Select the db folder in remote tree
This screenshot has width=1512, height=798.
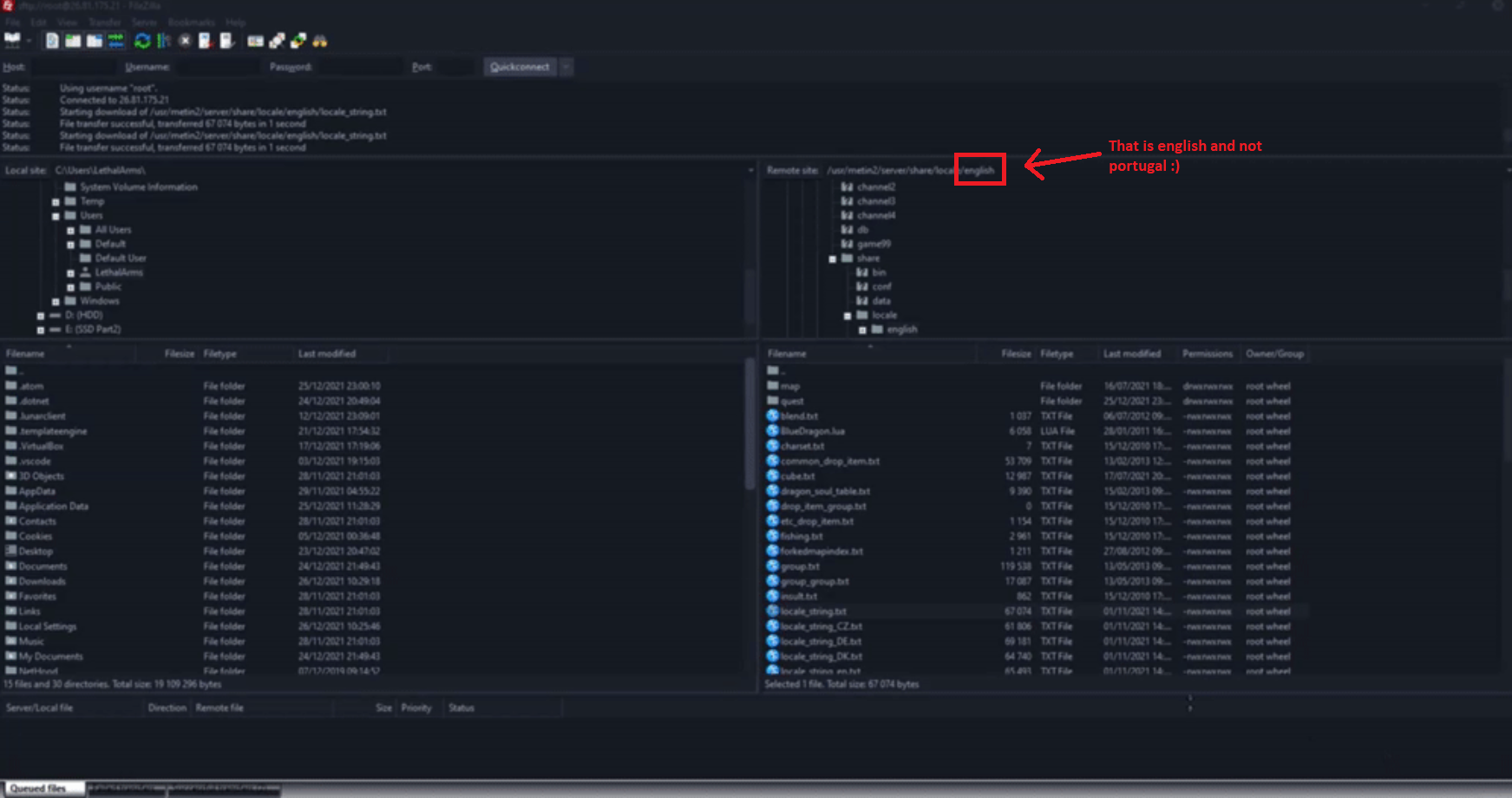862,230
